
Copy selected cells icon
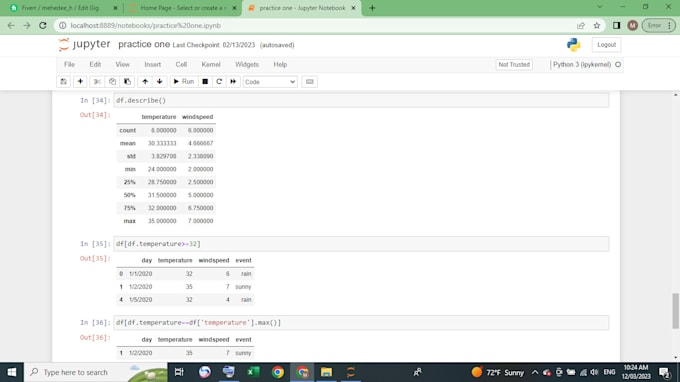[x=112, y=82]
